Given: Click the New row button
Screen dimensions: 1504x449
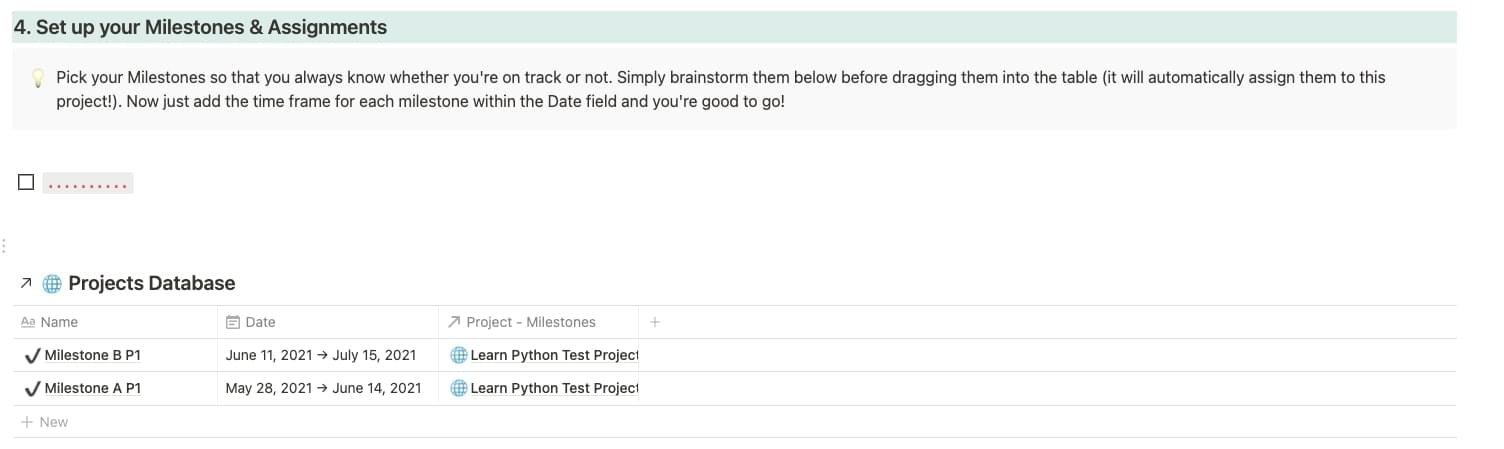Looking at the screenshot, I should tap(45, 422).
